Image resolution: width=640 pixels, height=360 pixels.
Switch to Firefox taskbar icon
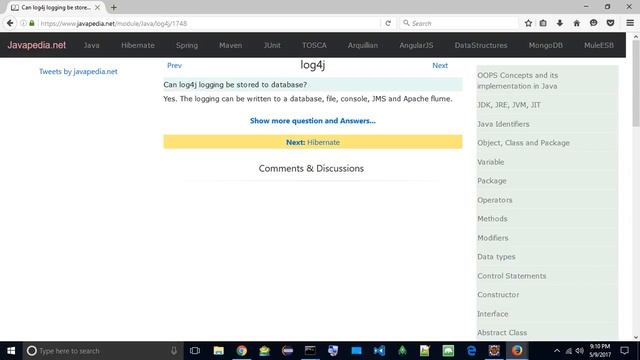coord(517,351)
